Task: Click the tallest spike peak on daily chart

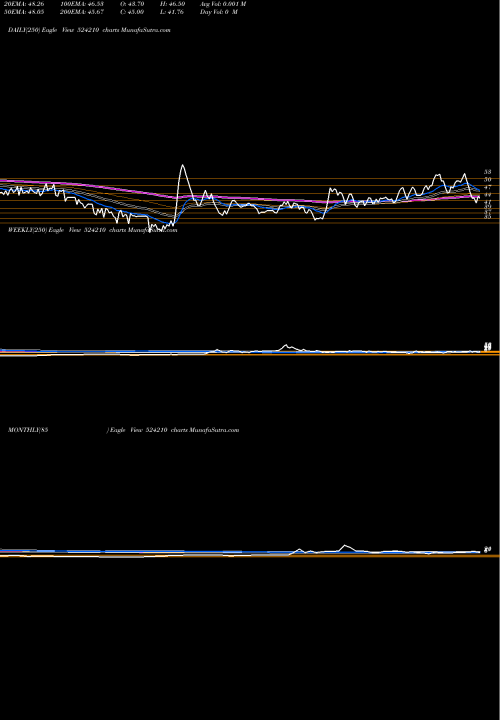Action: [183, 165]
